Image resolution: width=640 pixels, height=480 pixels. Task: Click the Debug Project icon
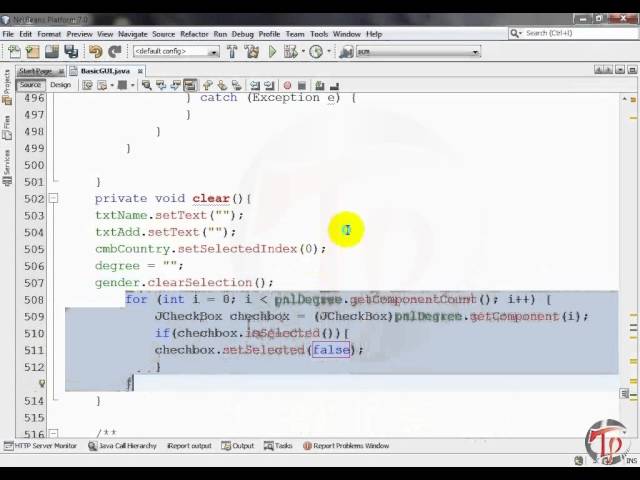(290, 51)
